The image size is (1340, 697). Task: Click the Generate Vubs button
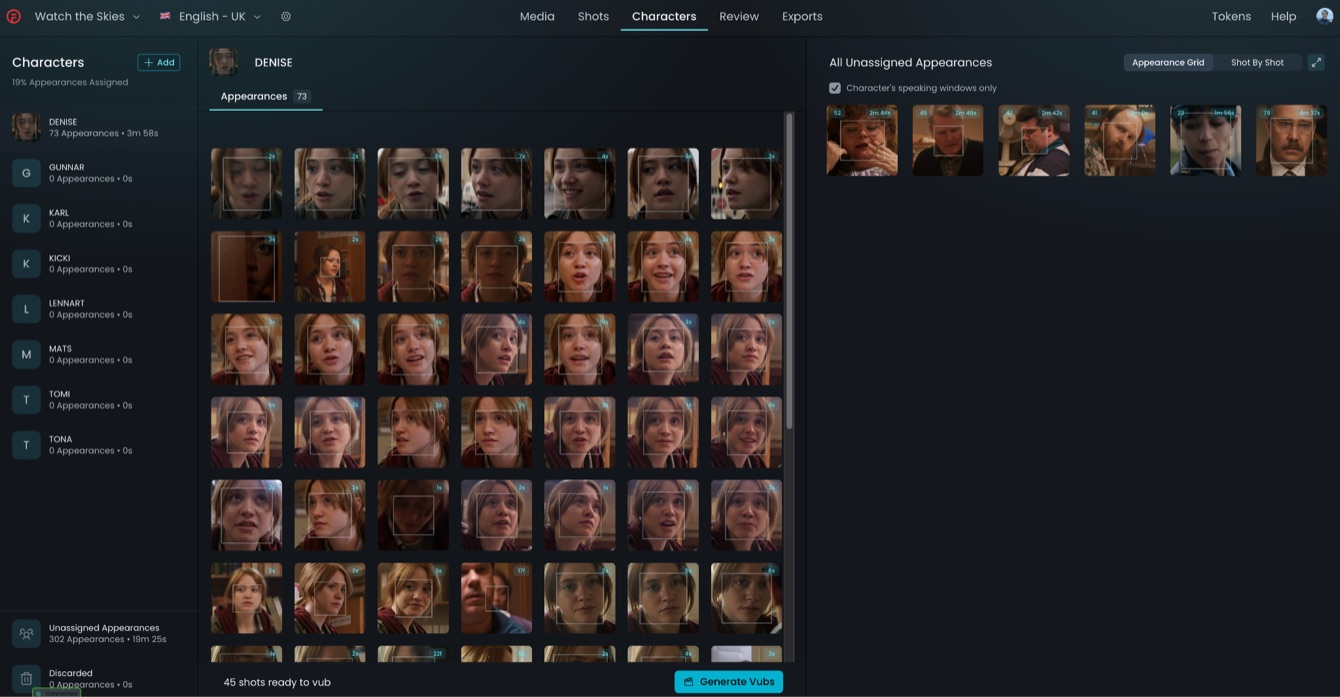[x=729, y=682]
